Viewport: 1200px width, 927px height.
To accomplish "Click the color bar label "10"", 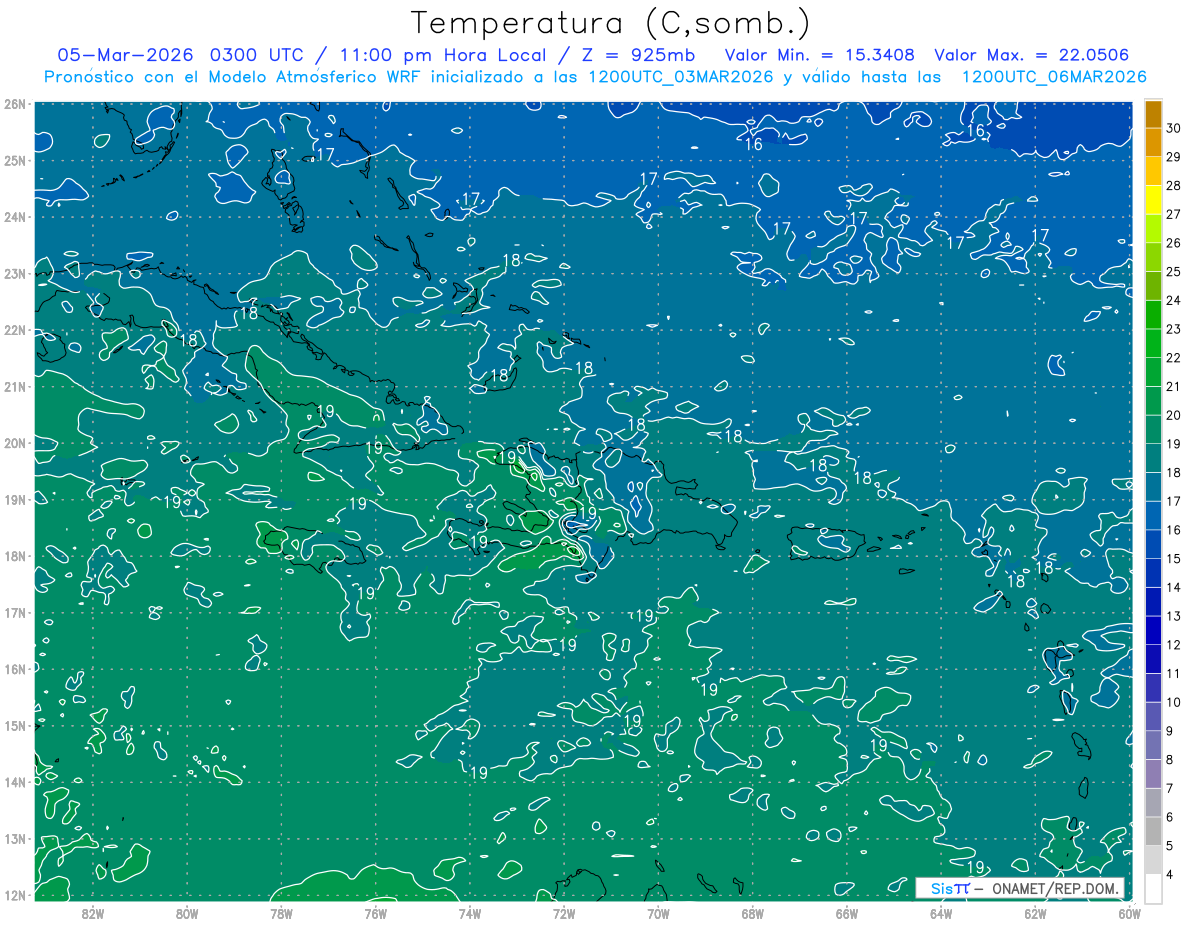I will (1174, 702).
